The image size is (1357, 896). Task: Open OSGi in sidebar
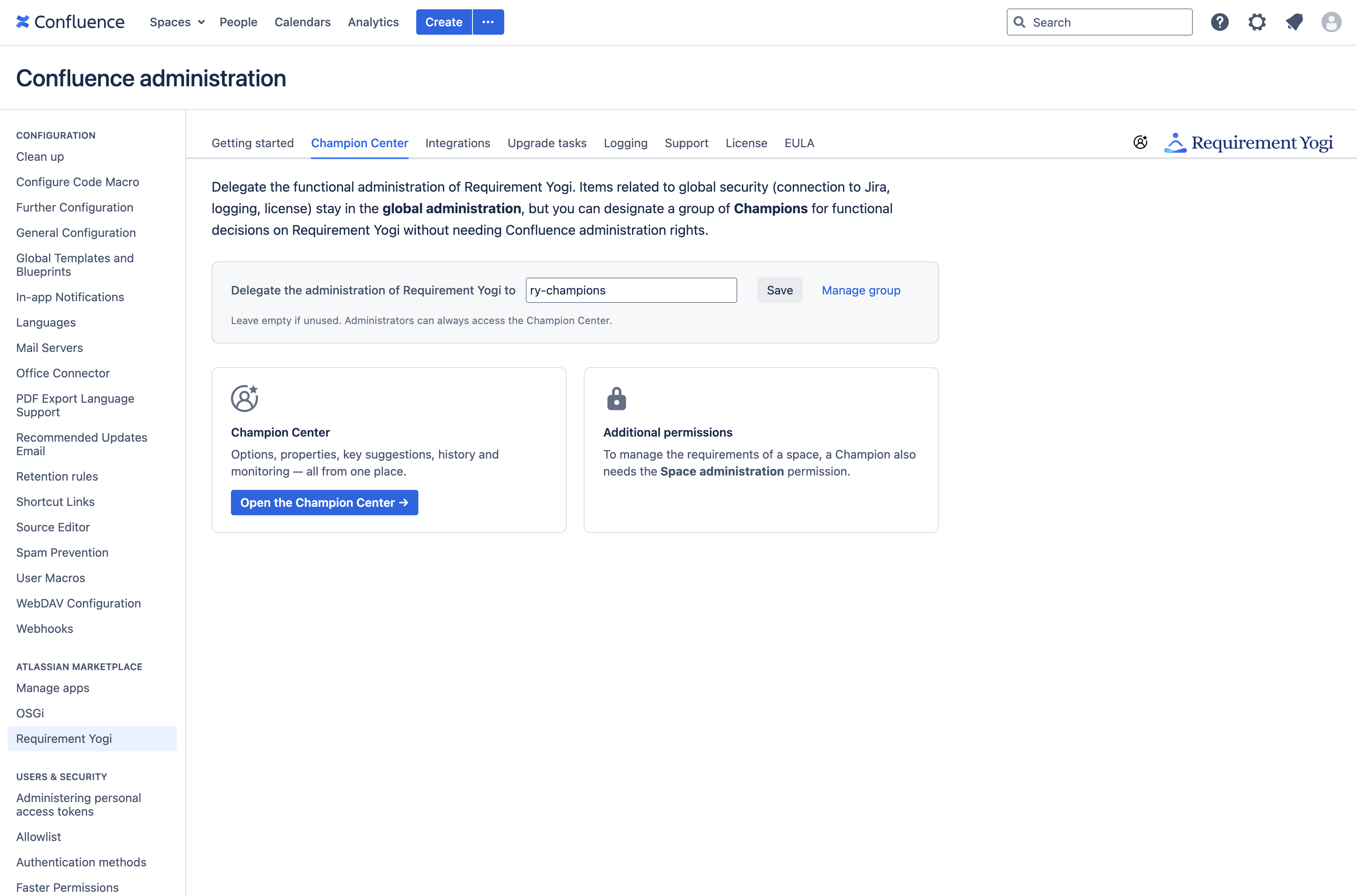(x=30, y=713)
